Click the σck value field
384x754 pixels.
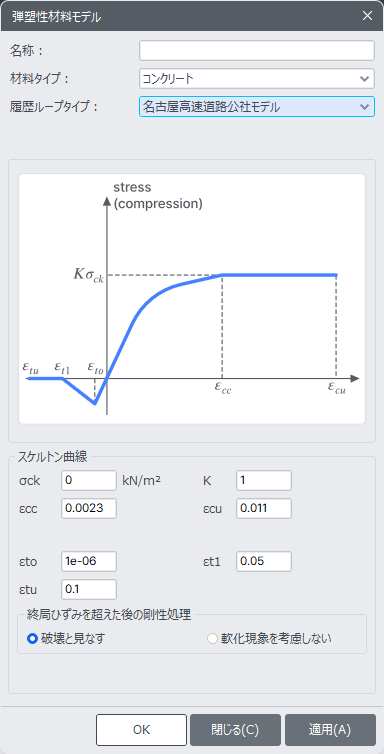[89, 481]
